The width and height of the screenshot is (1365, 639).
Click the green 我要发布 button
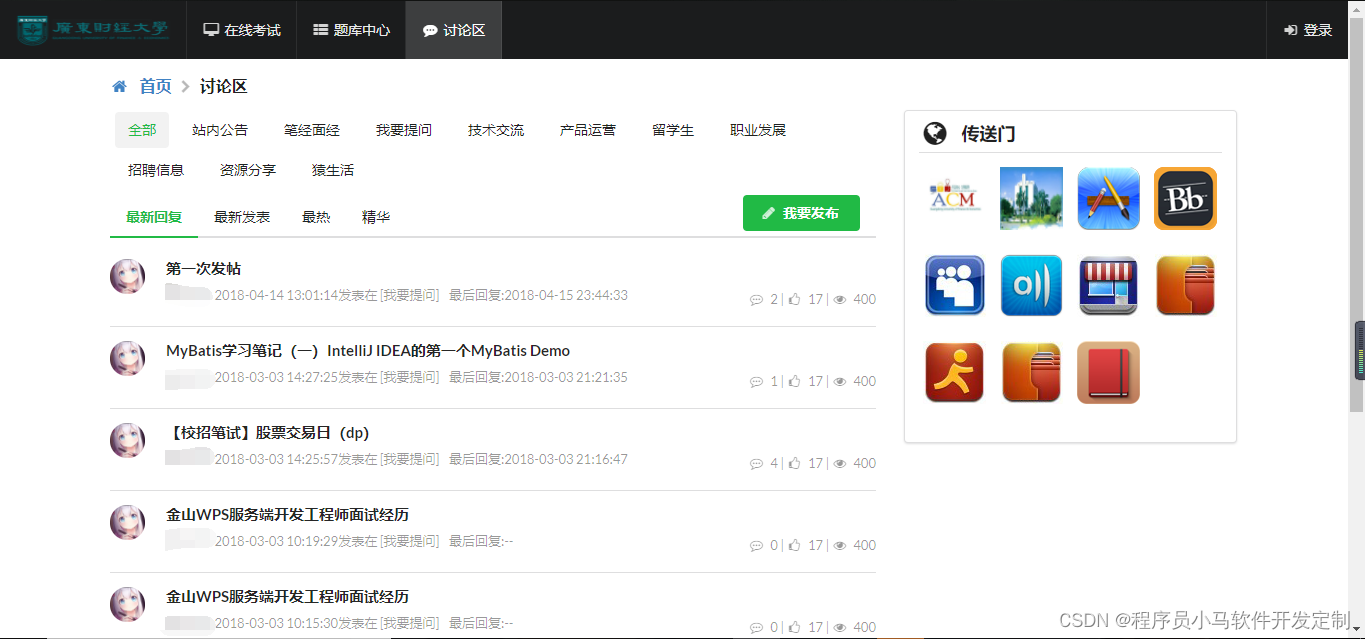pos(801,212)
